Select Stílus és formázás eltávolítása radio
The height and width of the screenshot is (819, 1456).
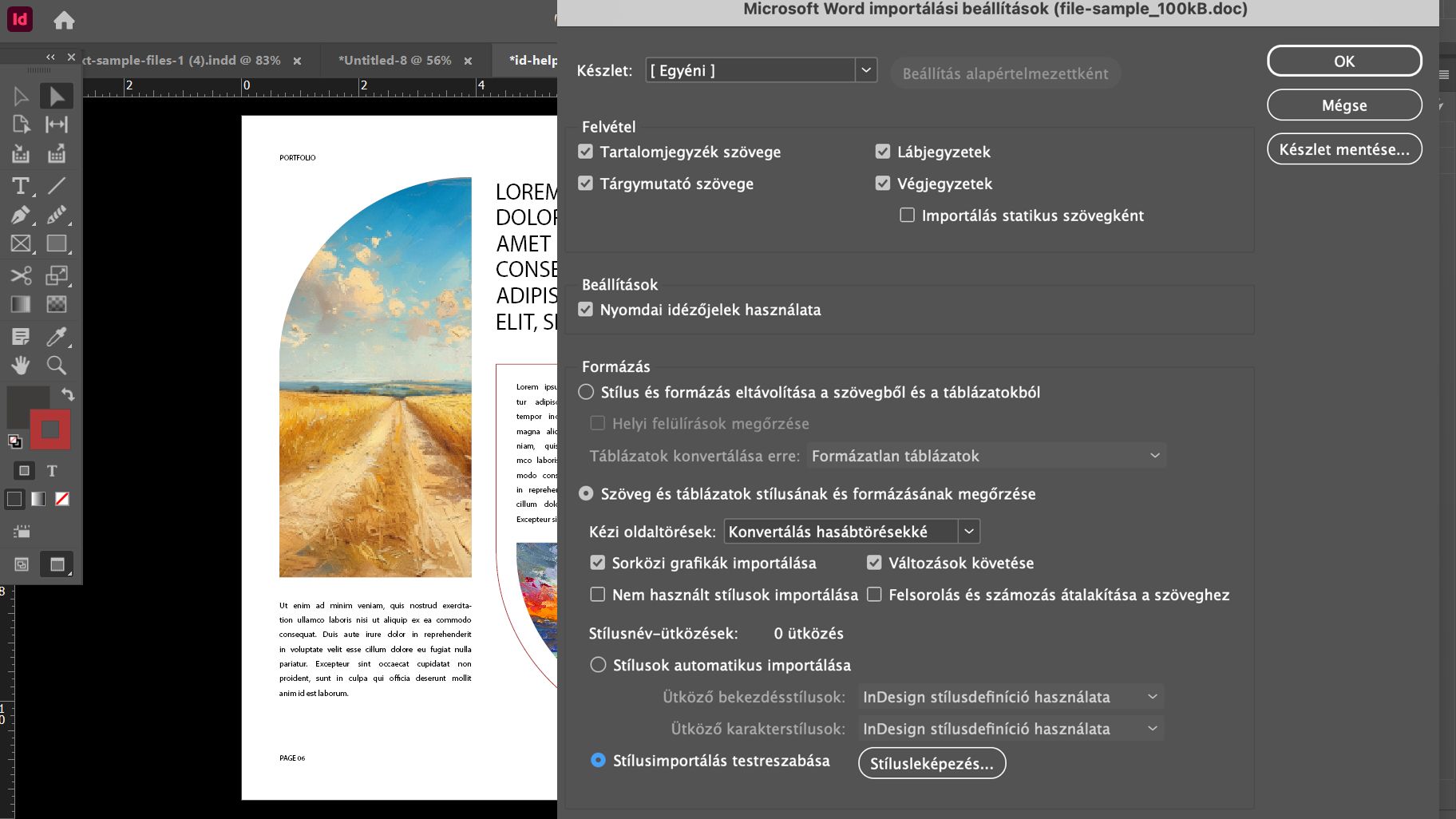click(x=587, y=392)
